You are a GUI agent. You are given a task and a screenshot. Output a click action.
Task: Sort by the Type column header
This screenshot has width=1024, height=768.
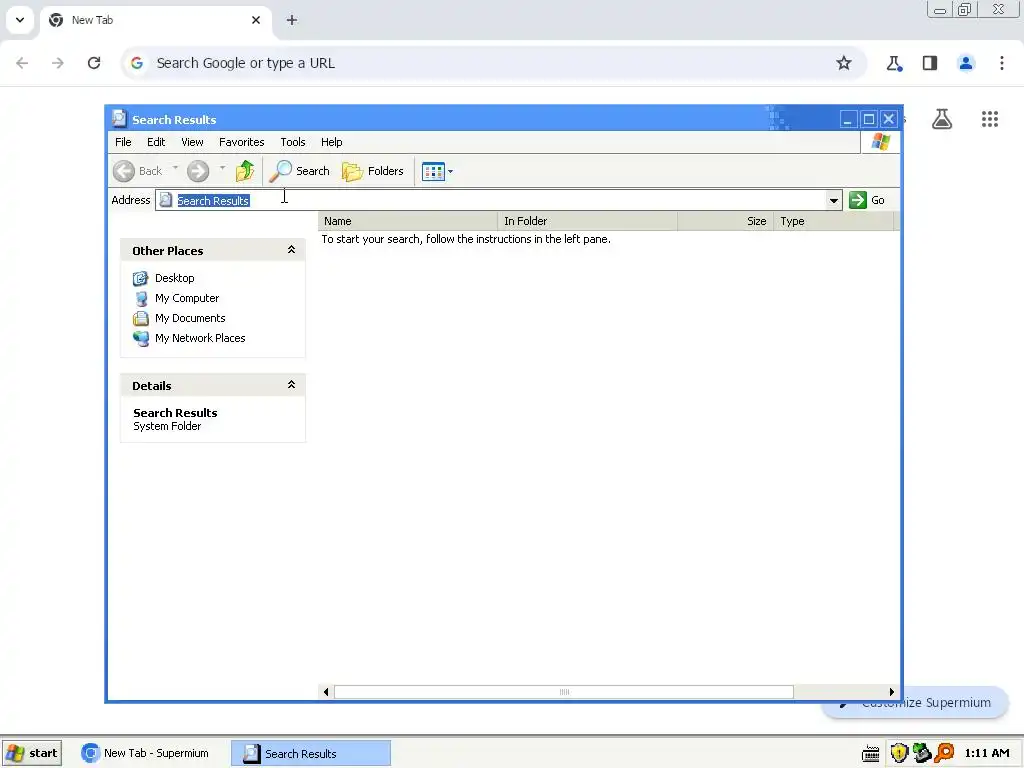(x=833, y=221)
